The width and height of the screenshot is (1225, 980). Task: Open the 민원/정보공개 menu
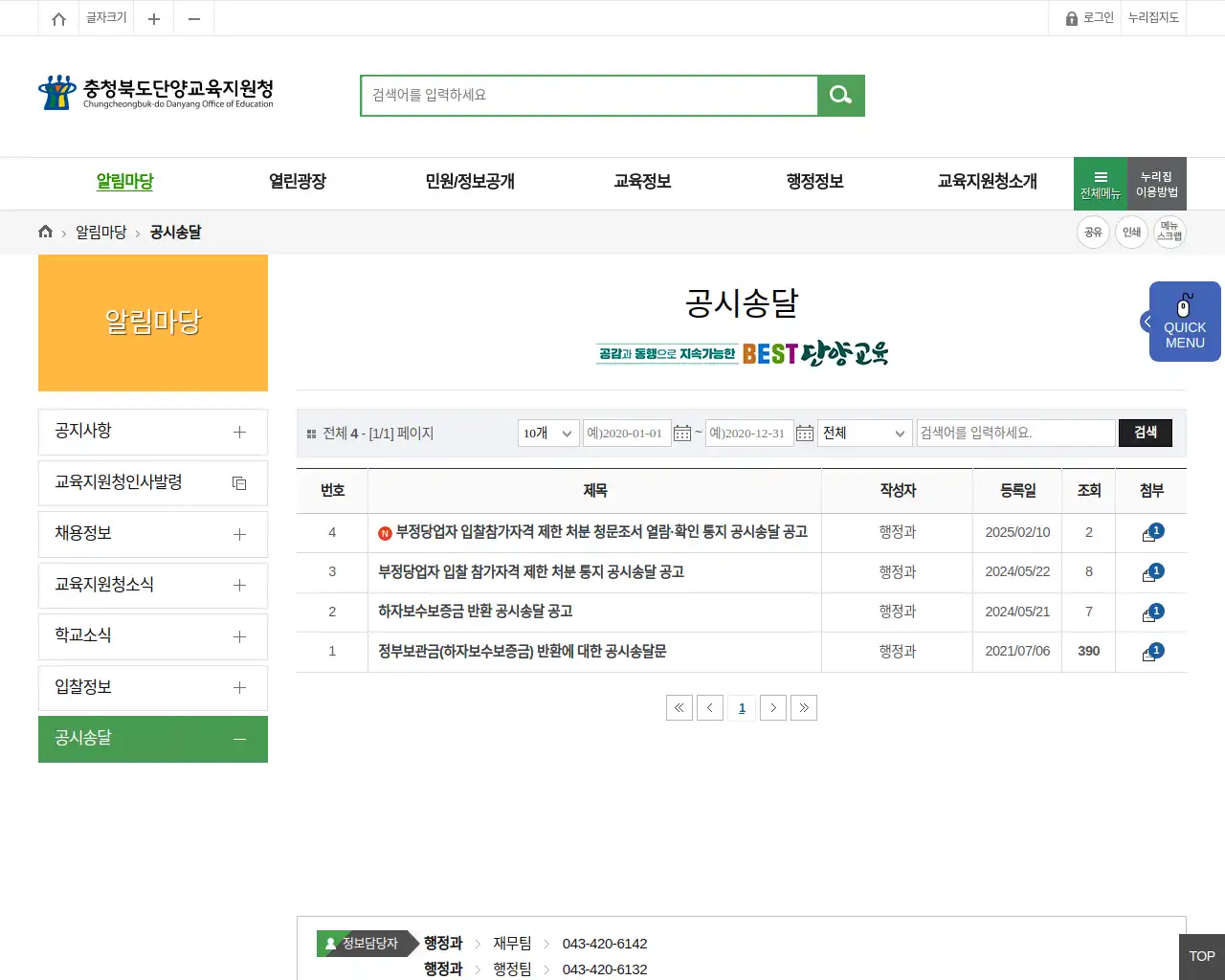click(x=470, y=182)
